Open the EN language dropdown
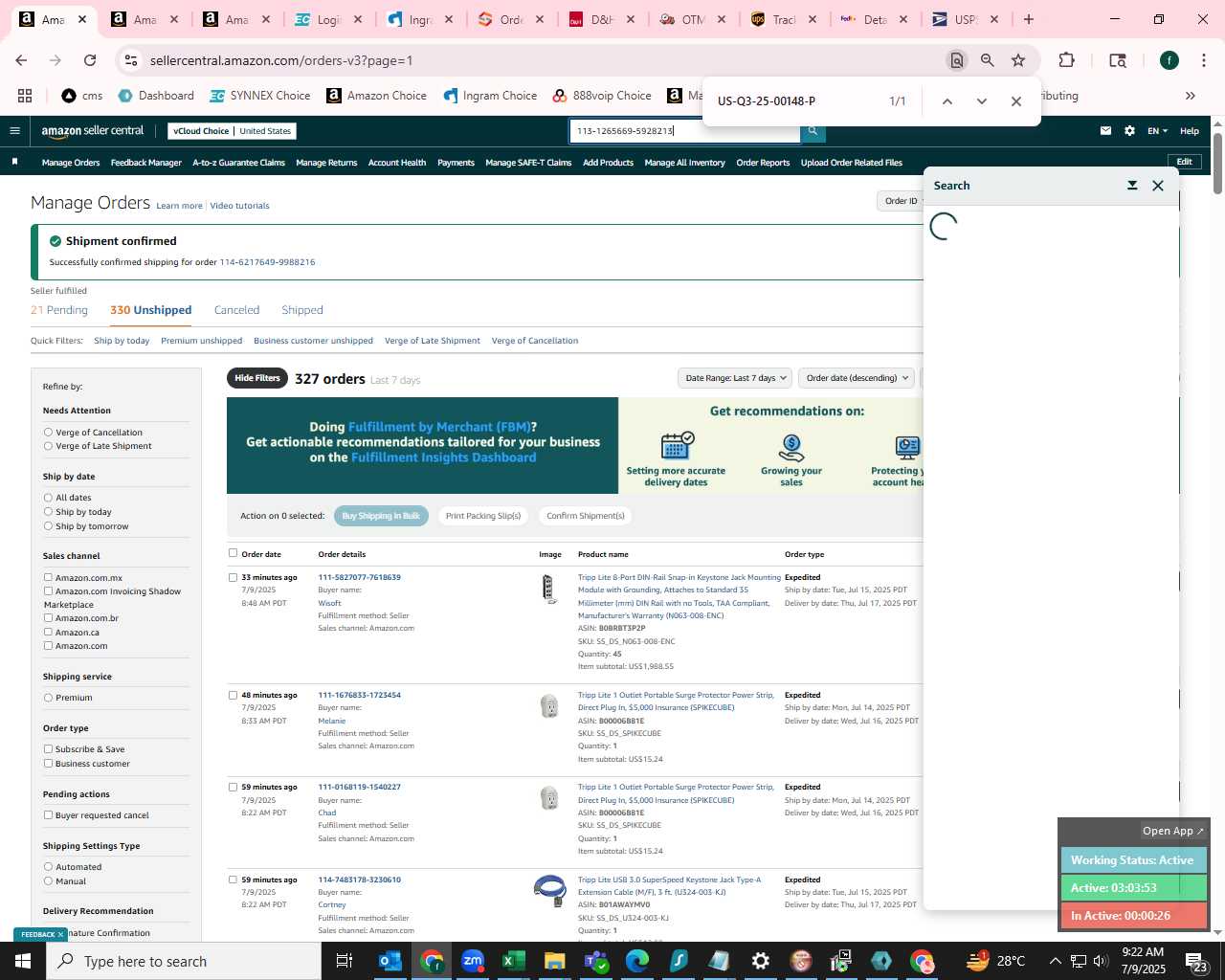Viewport: 1225px width, 980px height. click(x=1157, y=131)
